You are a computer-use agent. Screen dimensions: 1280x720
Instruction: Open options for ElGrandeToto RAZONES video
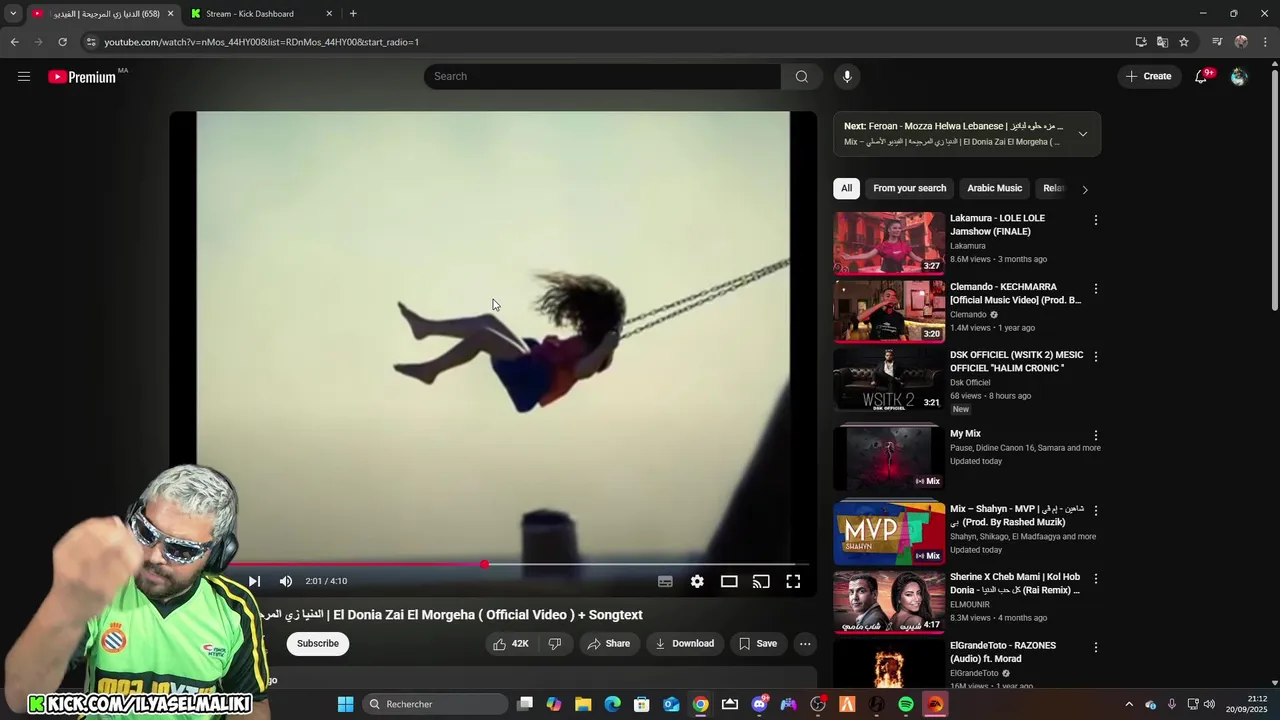pyautogui.click(x=1096, y=648)
